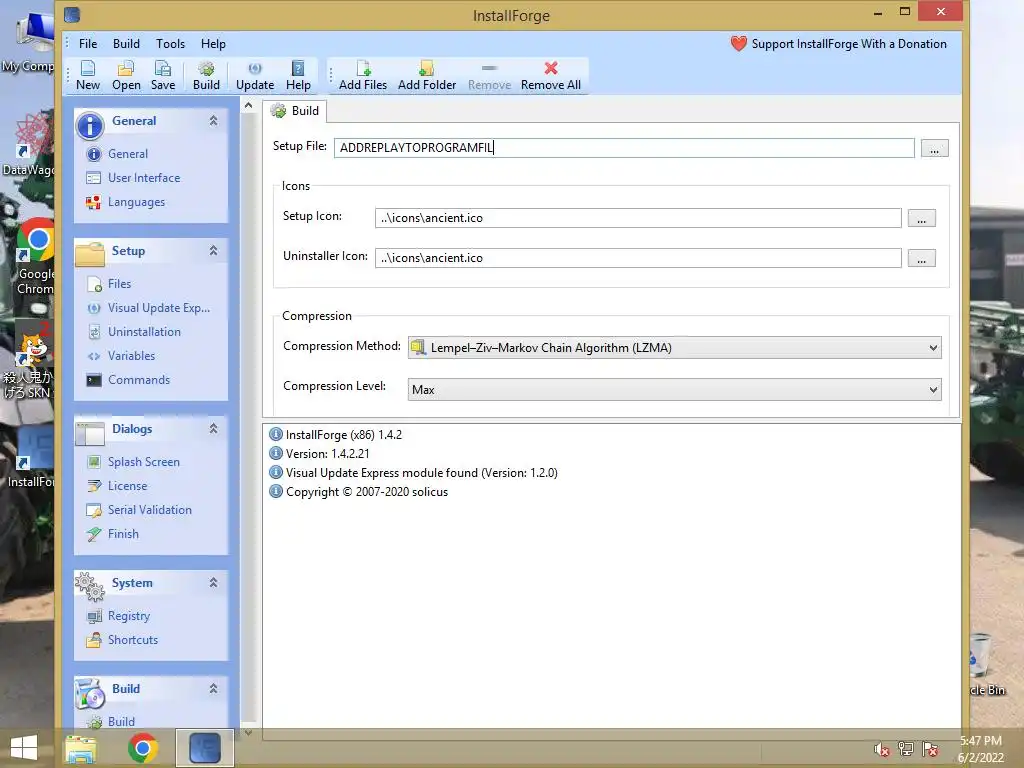
Task: Click the New project toolbar icon
Action: pos(88,75)
